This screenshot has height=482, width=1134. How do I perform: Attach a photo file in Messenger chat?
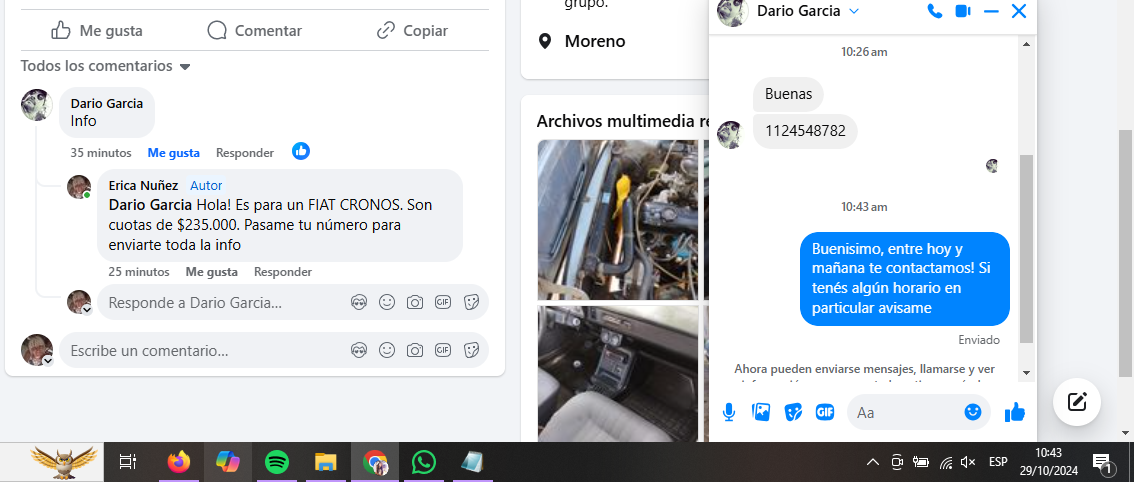pyautogui.click(x=761, y=412)
